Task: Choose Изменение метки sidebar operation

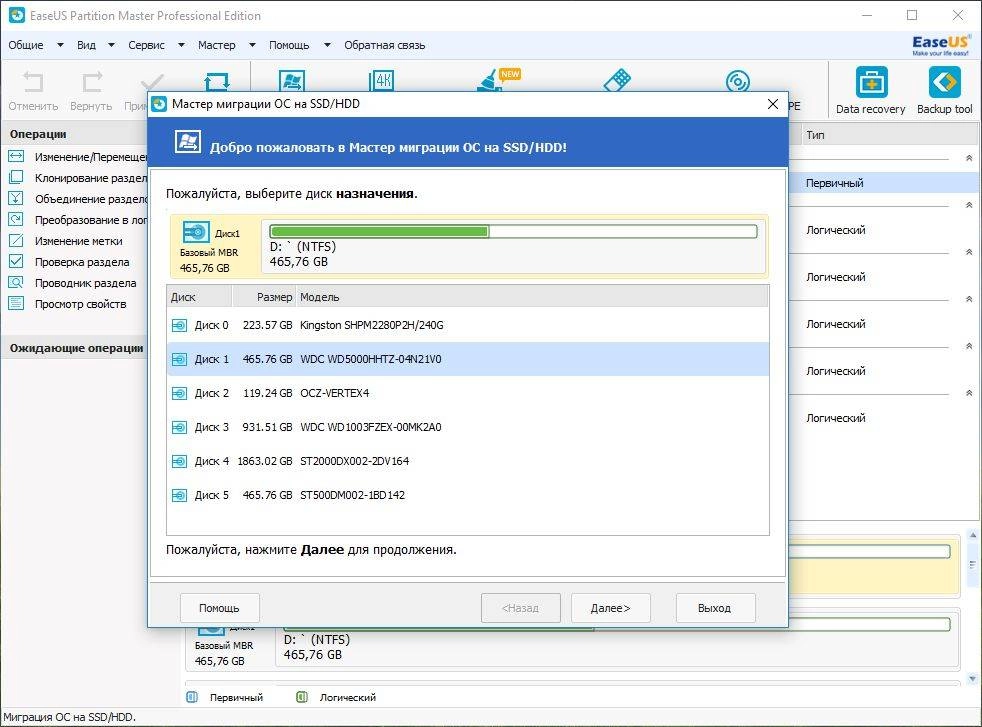Action: pyautogui.click(x=66, y=241)
